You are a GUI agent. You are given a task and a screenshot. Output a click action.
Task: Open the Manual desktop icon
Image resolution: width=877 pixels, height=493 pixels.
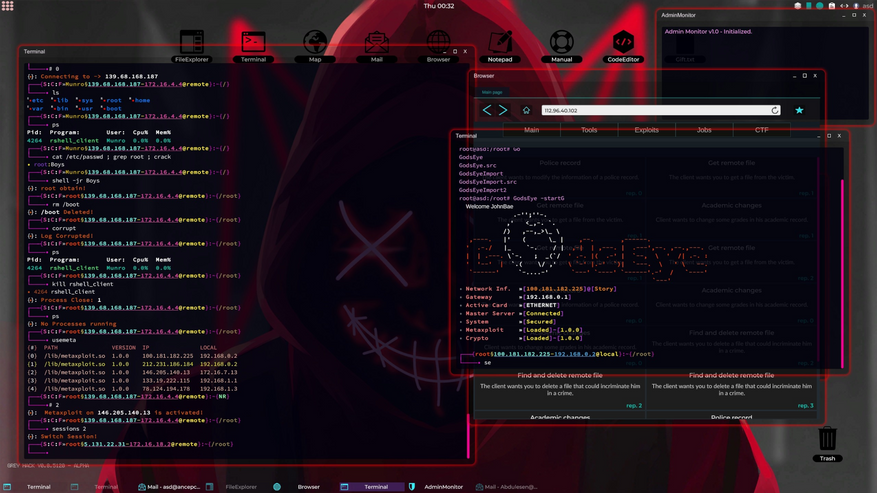click(562, 46)
